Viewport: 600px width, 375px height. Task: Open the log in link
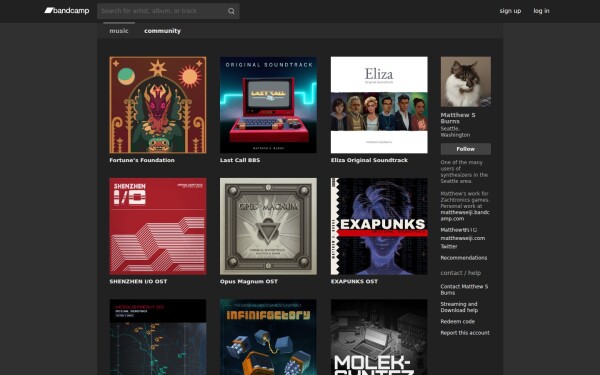click(541, 11)
